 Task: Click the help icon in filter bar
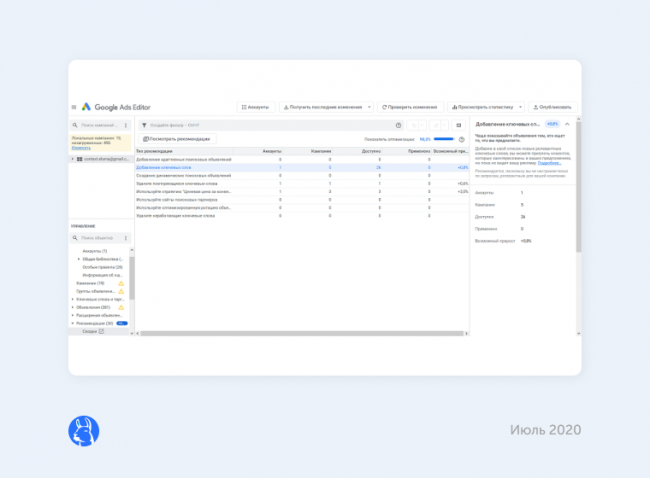[x=398, y=125]
